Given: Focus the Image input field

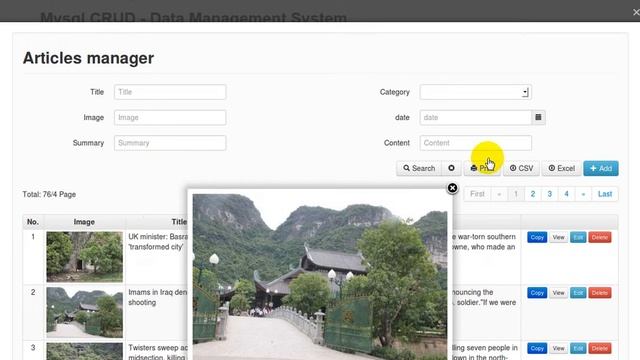Looking at the screenshot, I should pos(170,118).
